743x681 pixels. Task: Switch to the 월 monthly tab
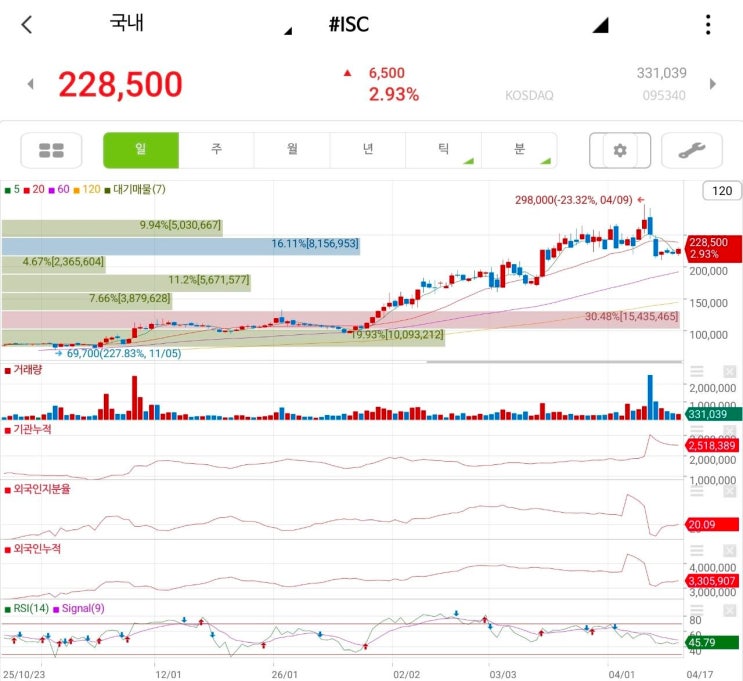pos(292,150)
